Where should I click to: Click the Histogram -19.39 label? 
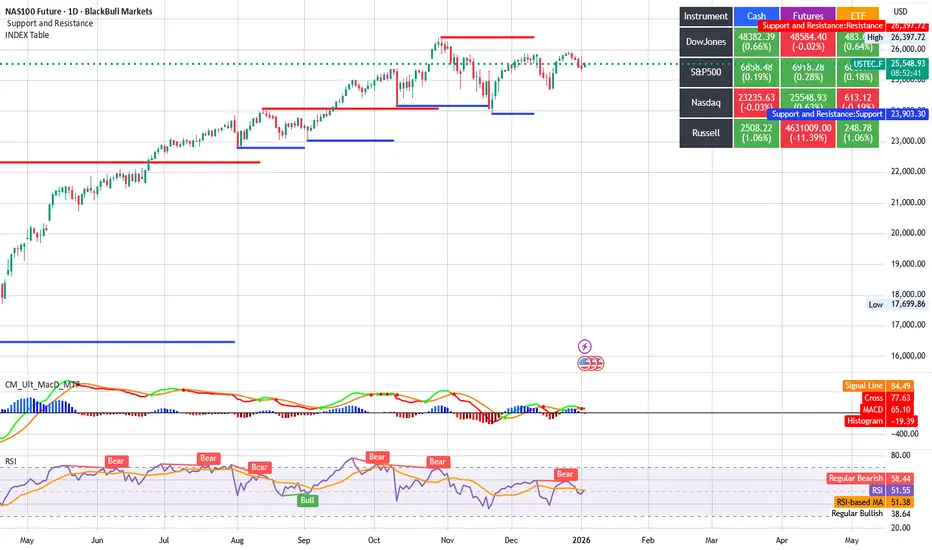(x=880, y=421)
